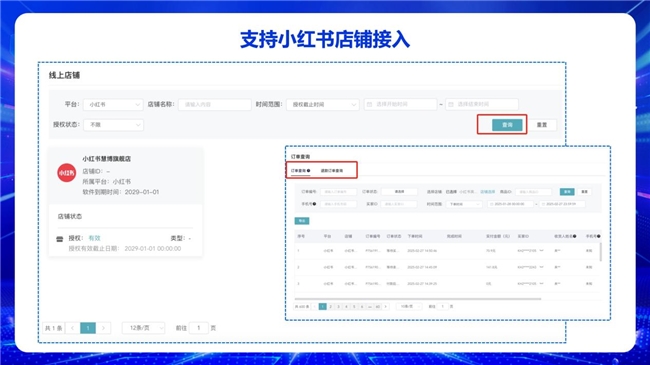Image resolution: width=650 pixels, height=365 pixels.
Task: Go to next page in 线上店铺 pagination
Action: (104, 328)
